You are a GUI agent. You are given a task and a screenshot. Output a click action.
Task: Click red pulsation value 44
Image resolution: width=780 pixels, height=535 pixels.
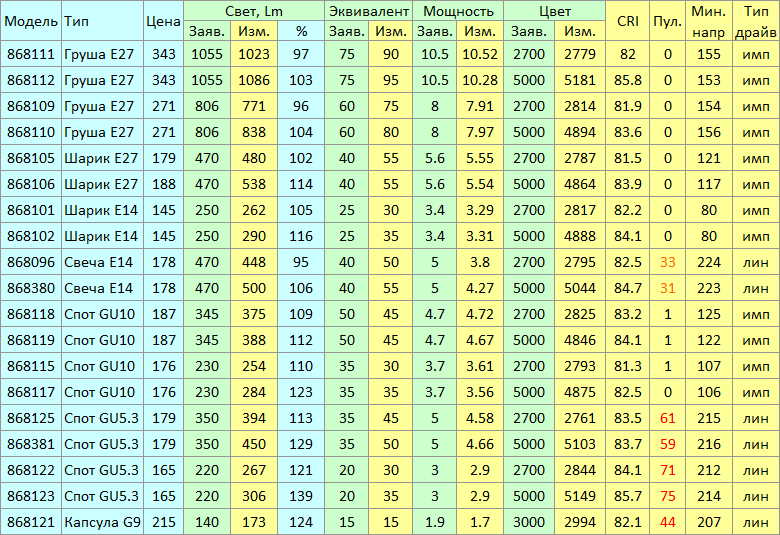coord(668,522)
